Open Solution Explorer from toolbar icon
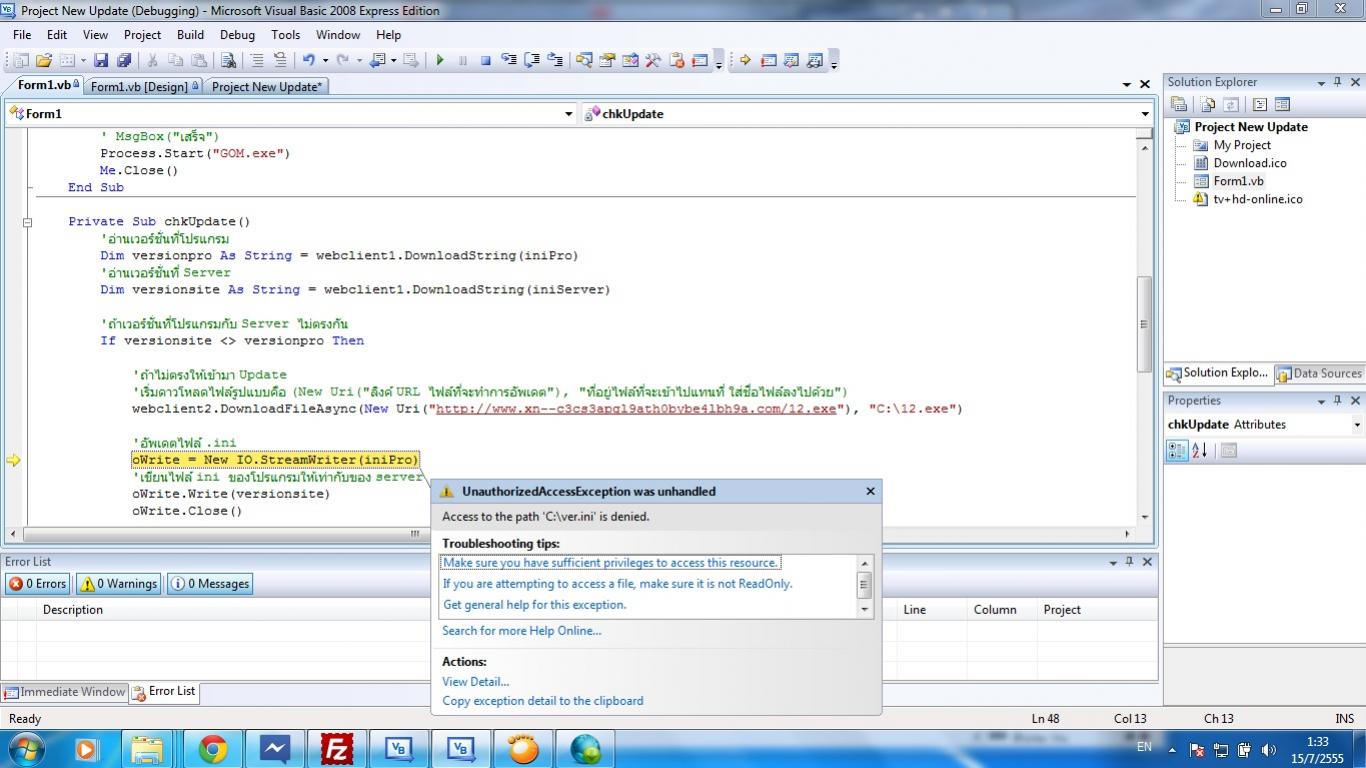 click(x=584, y=60)
